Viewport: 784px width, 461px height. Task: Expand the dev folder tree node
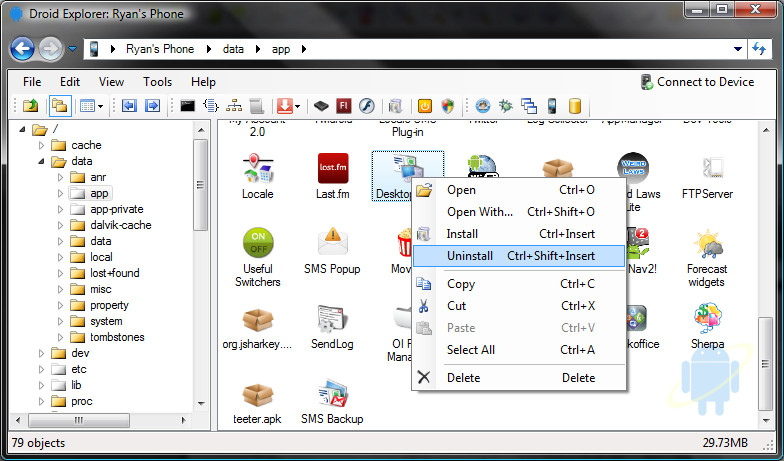pyautogui.click(x=42, y=354)
